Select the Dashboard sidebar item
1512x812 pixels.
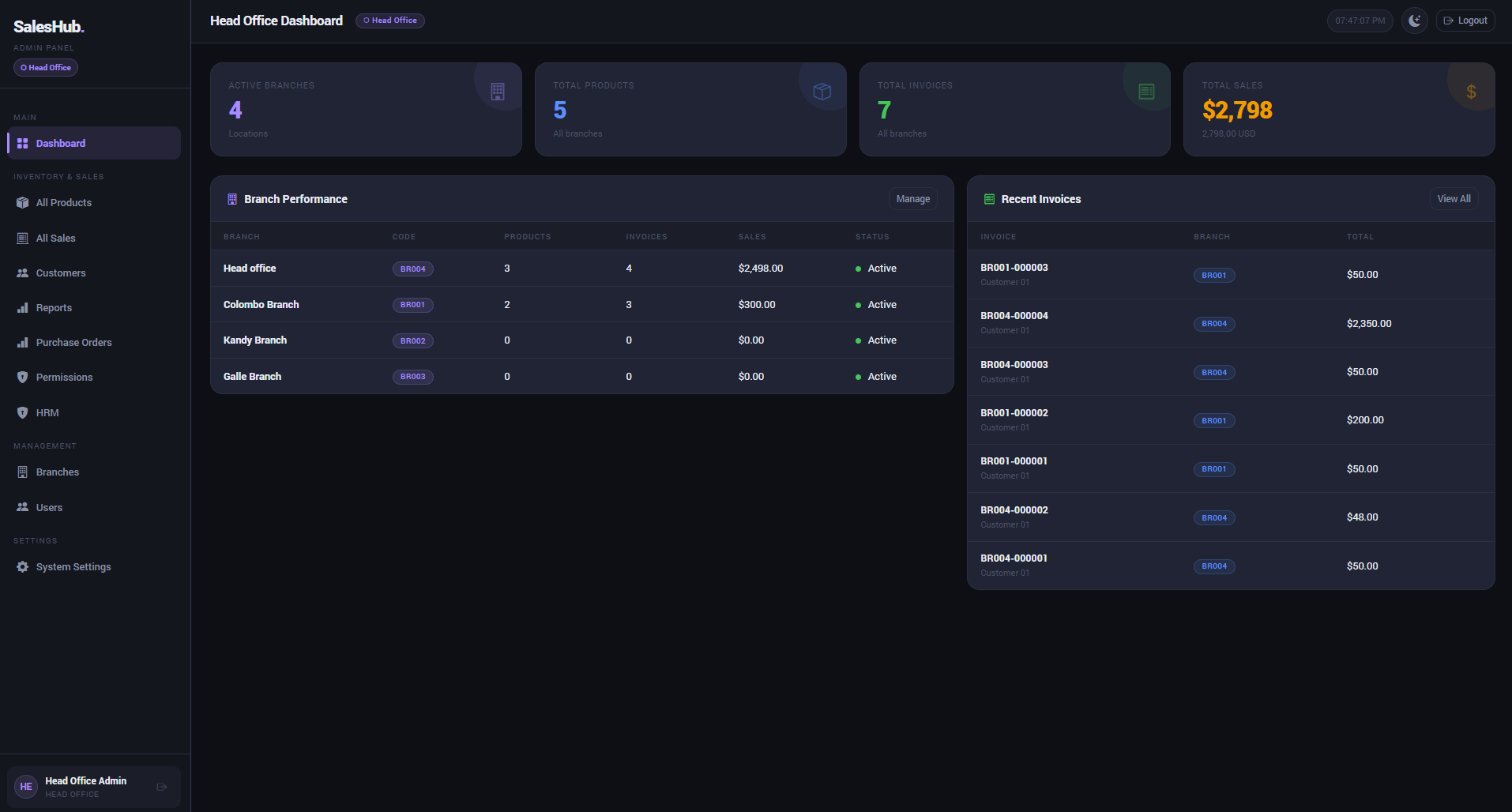(94, 143)
